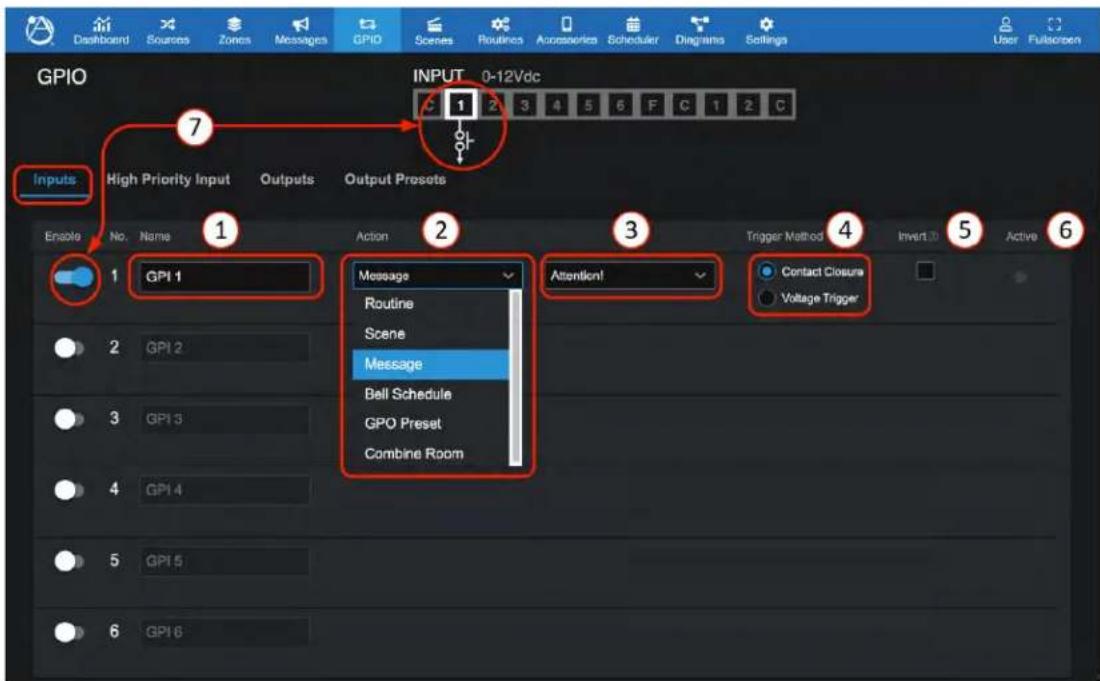Click the app logo in top-left corner
This screenshot has height=681, width=1100.
(x=39, y=30)
